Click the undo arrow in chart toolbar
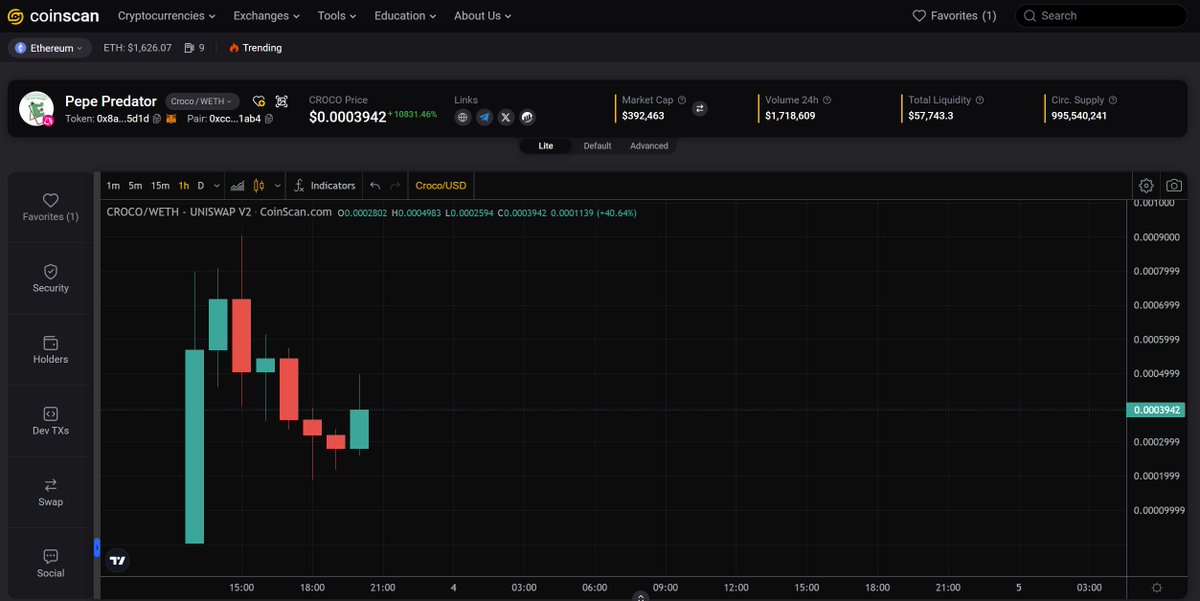 point(375,185)
